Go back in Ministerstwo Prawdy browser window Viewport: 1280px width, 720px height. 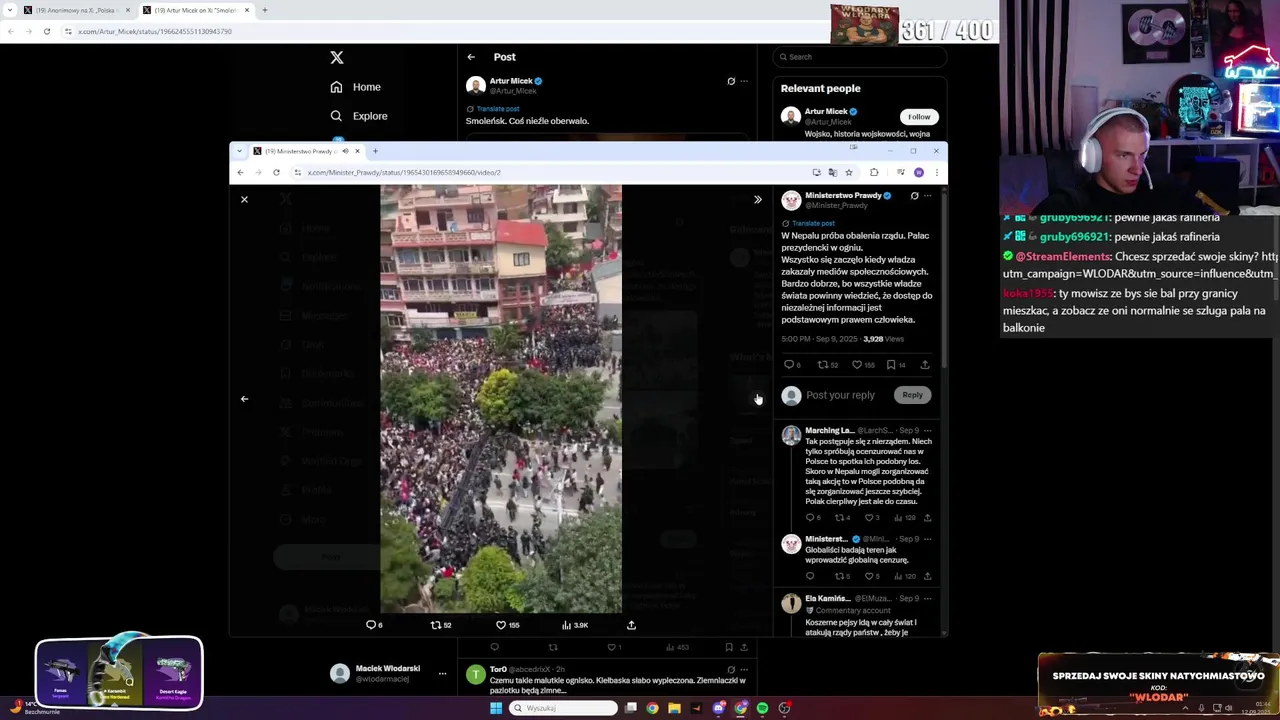pos(240,172)
